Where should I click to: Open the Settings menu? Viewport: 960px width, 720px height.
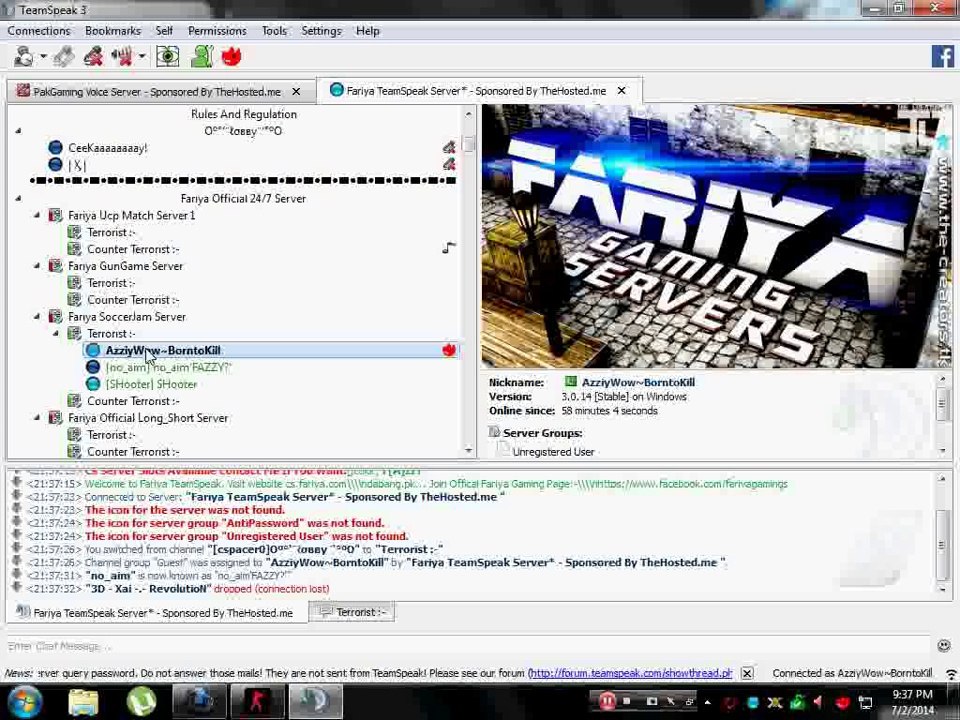321,31
